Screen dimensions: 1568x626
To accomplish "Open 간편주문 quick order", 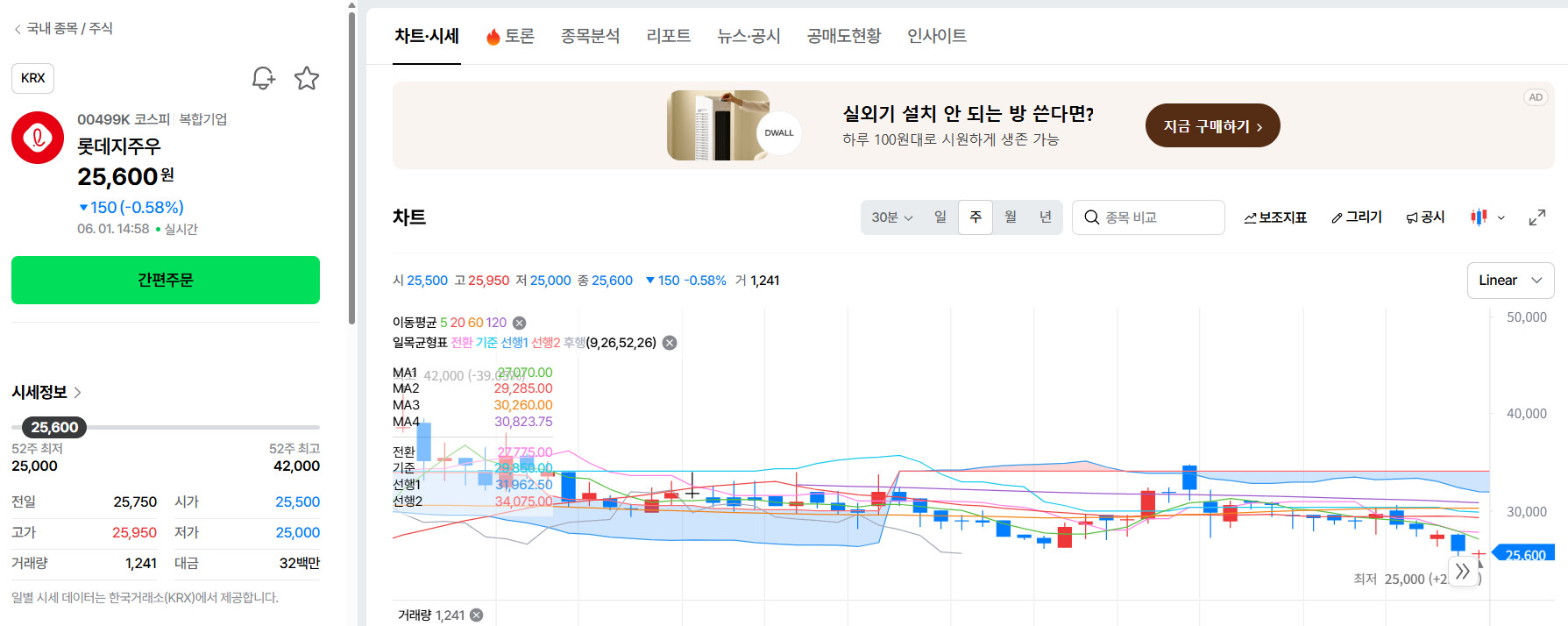I will pyautogui.click(x=166, y=280).
